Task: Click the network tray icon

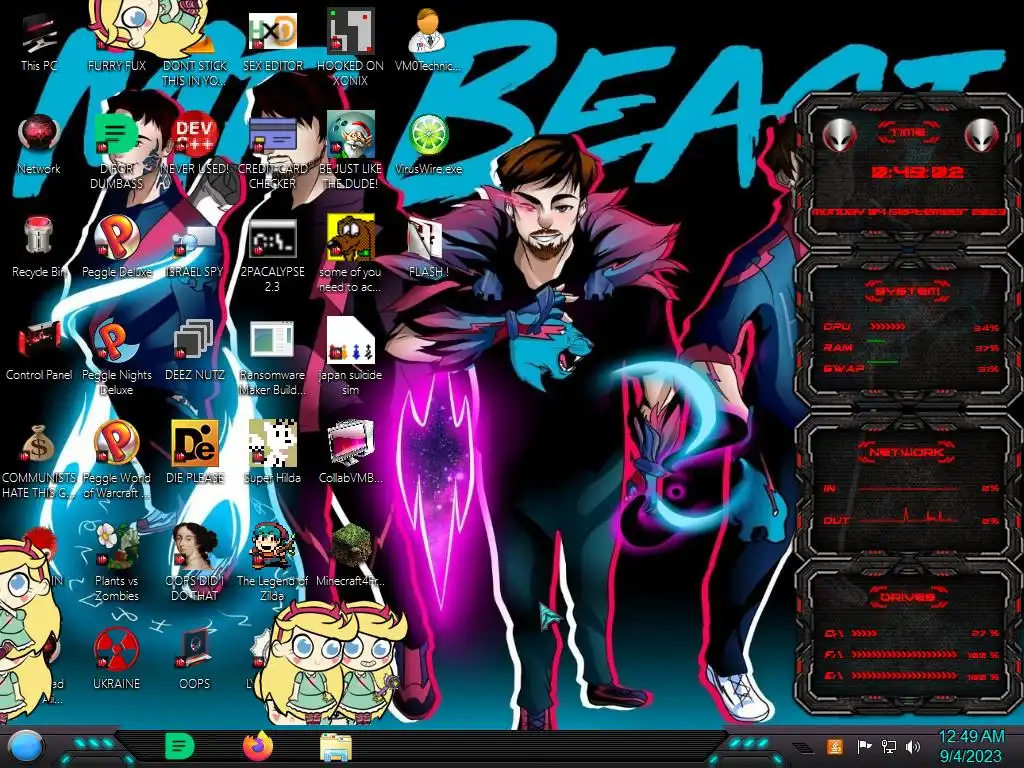Action: point(889,746)
